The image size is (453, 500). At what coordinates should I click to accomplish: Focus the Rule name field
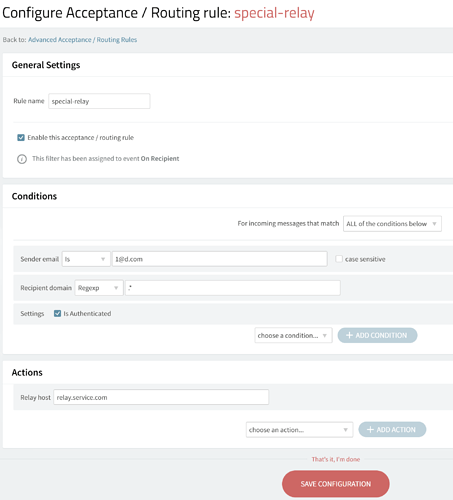pos(99,101)
